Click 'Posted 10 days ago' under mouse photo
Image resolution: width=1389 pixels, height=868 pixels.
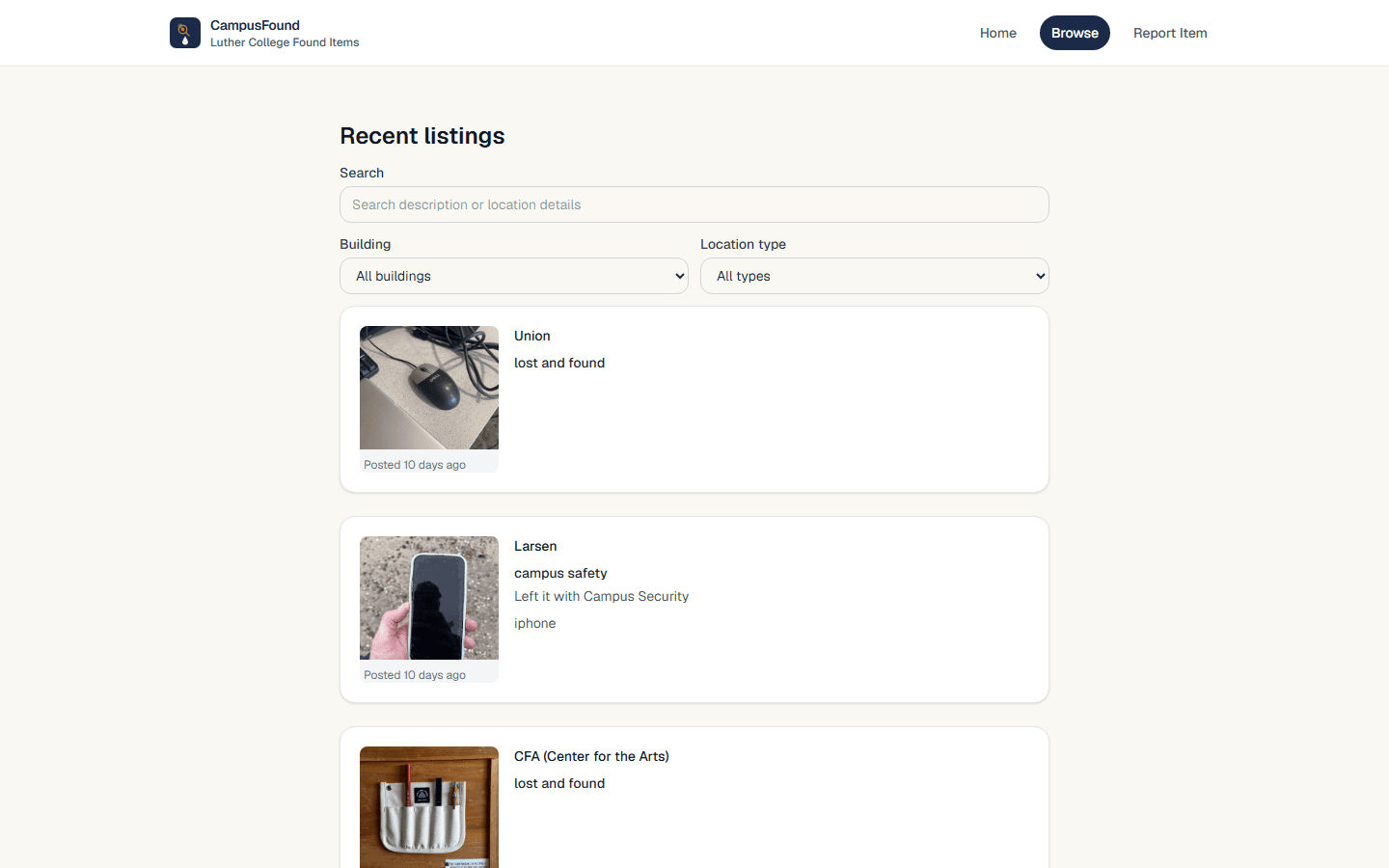pos(415,465)
